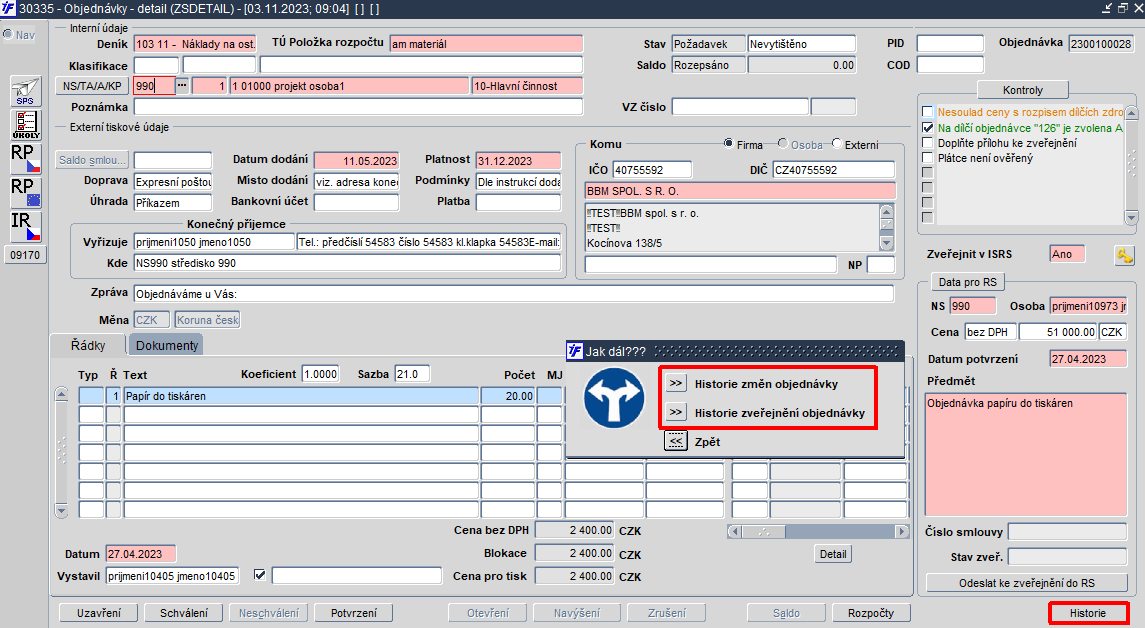
Task: Click Odeslat ke zveřejnění do RS button
Action: click(1027, 583)
